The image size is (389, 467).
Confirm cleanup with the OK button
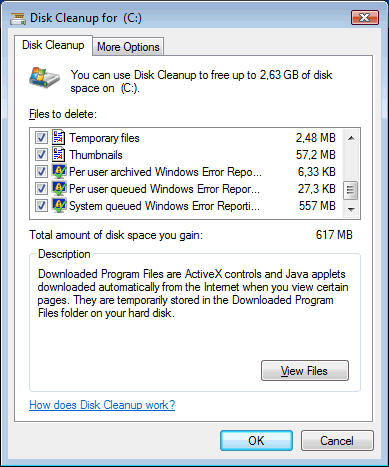[256, 441]
